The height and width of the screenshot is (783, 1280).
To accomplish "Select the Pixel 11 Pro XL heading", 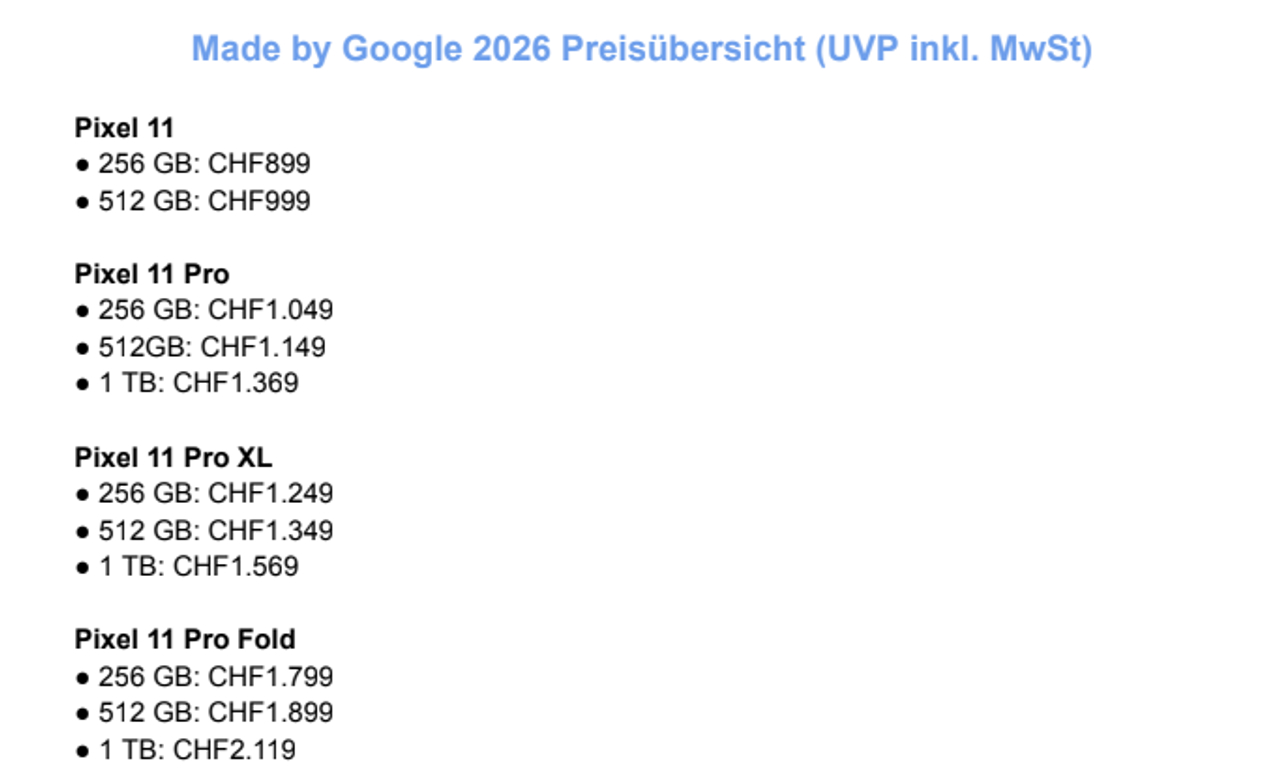I will [173, 457].
